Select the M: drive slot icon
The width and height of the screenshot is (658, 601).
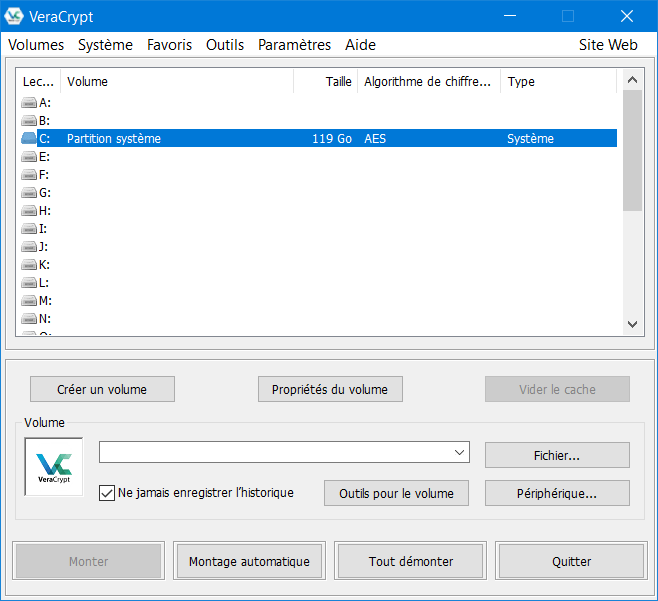pos(29,301)
